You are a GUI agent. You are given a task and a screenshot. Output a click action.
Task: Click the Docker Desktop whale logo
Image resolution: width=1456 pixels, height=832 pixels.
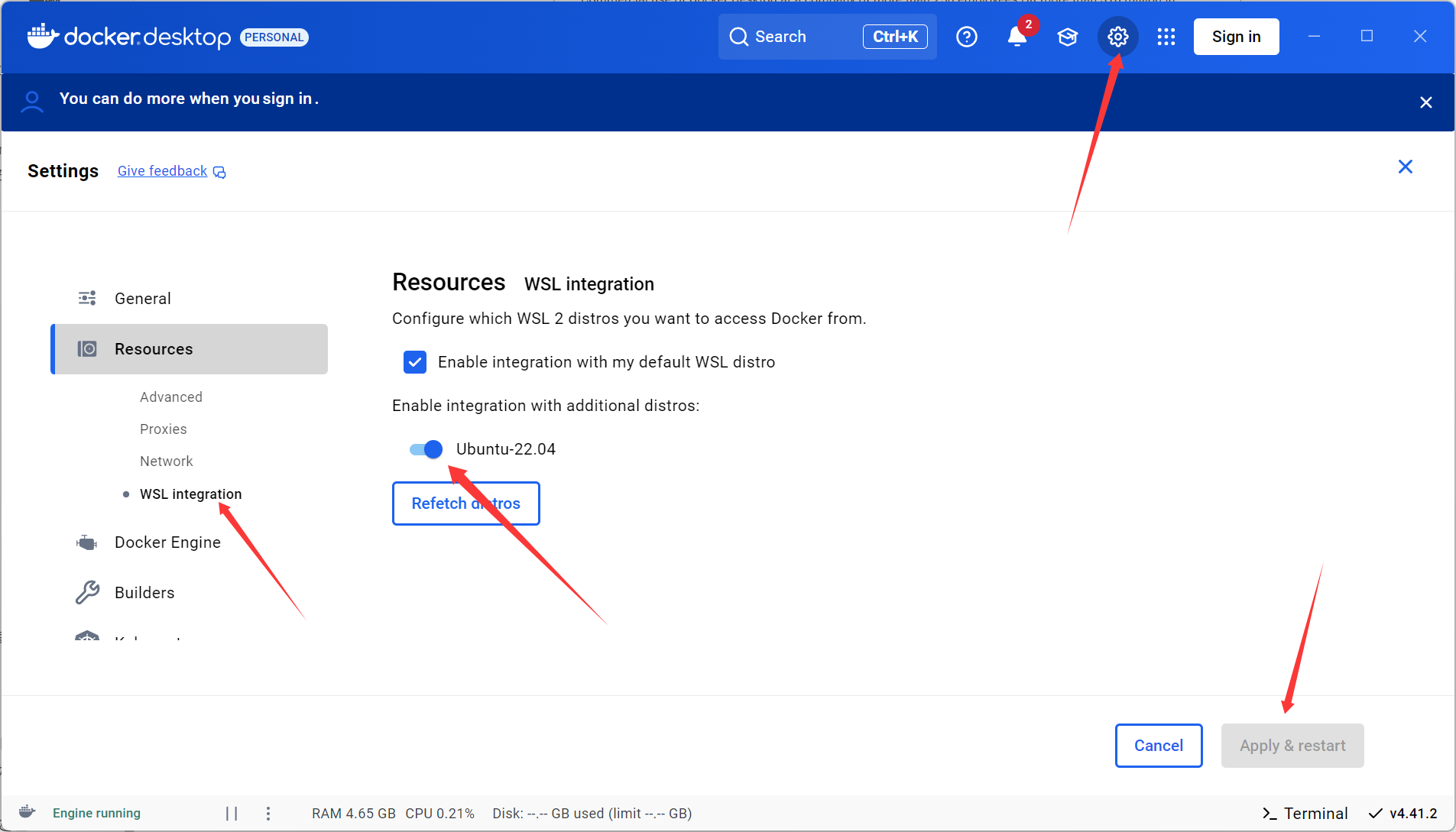(43, 36)
